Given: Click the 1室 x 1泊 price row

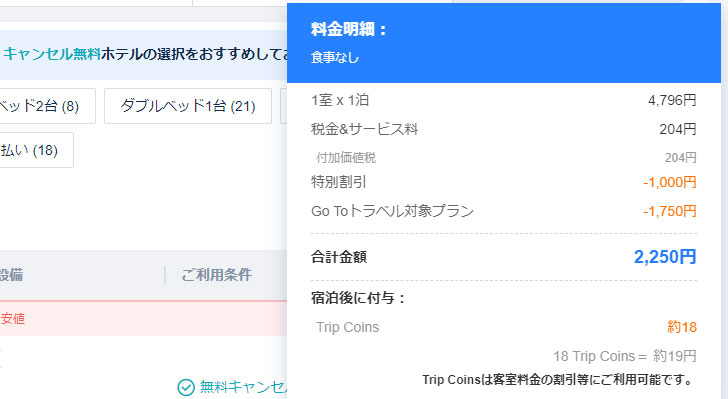Looking at the screenshot, I should 504,100.
